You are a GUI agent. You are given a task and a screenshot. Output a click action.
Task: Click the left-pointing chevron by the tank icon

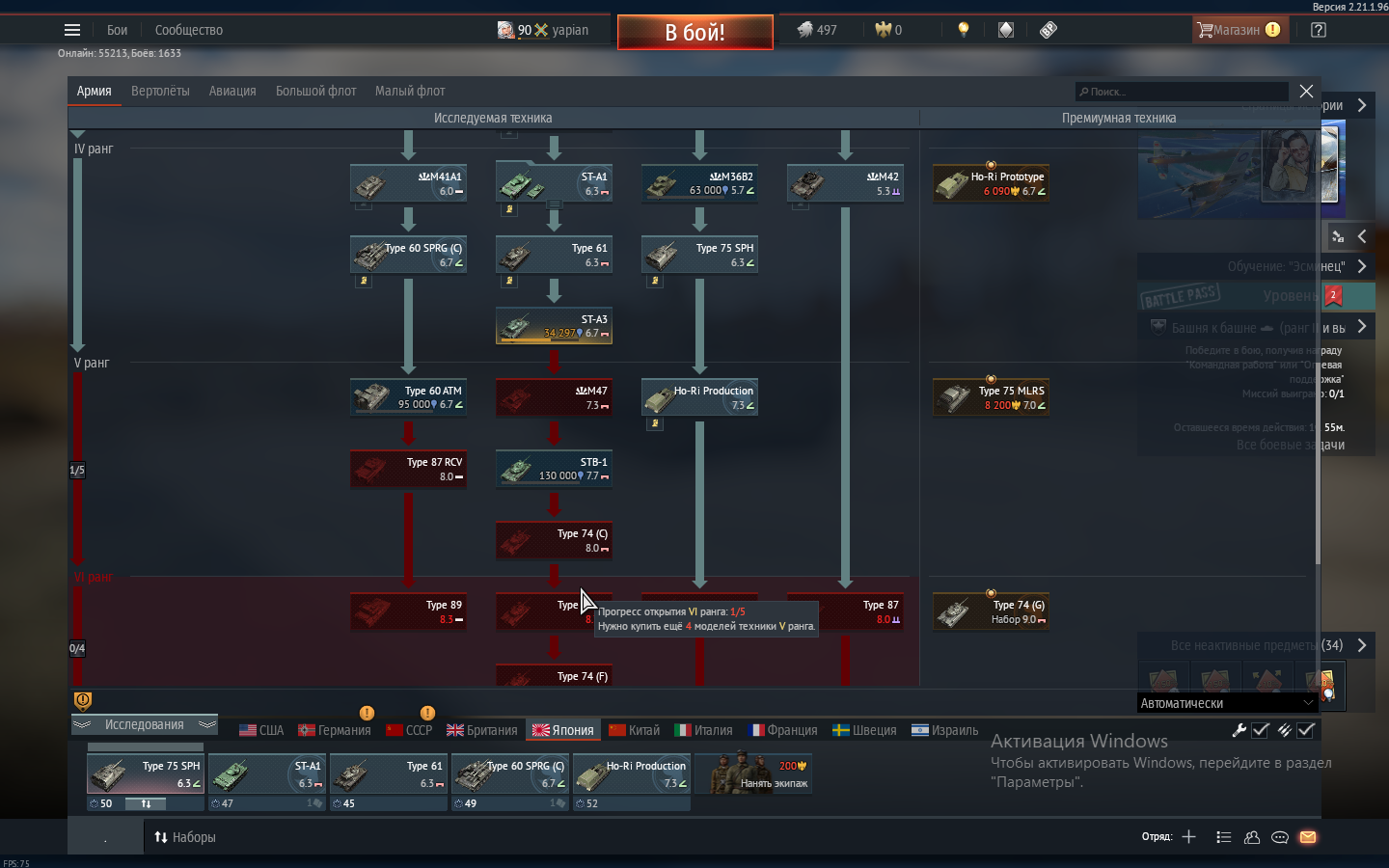[1361, 235]
